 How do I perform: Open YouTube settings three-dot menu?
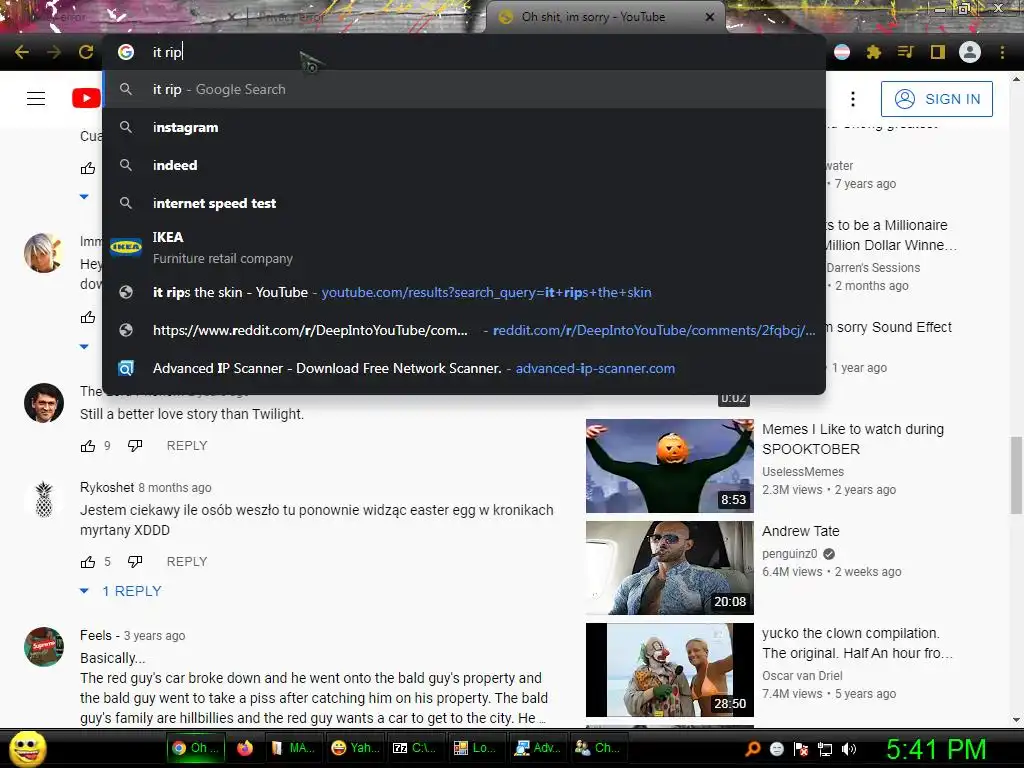(853, 99)
